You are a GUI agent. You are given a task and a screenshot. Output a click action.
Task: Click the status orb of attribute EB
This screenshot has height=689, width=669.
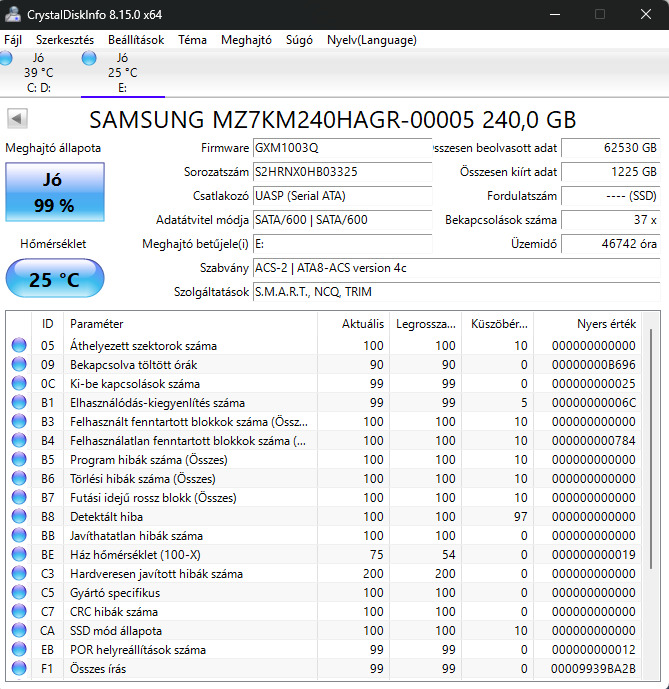coord(19,649)
